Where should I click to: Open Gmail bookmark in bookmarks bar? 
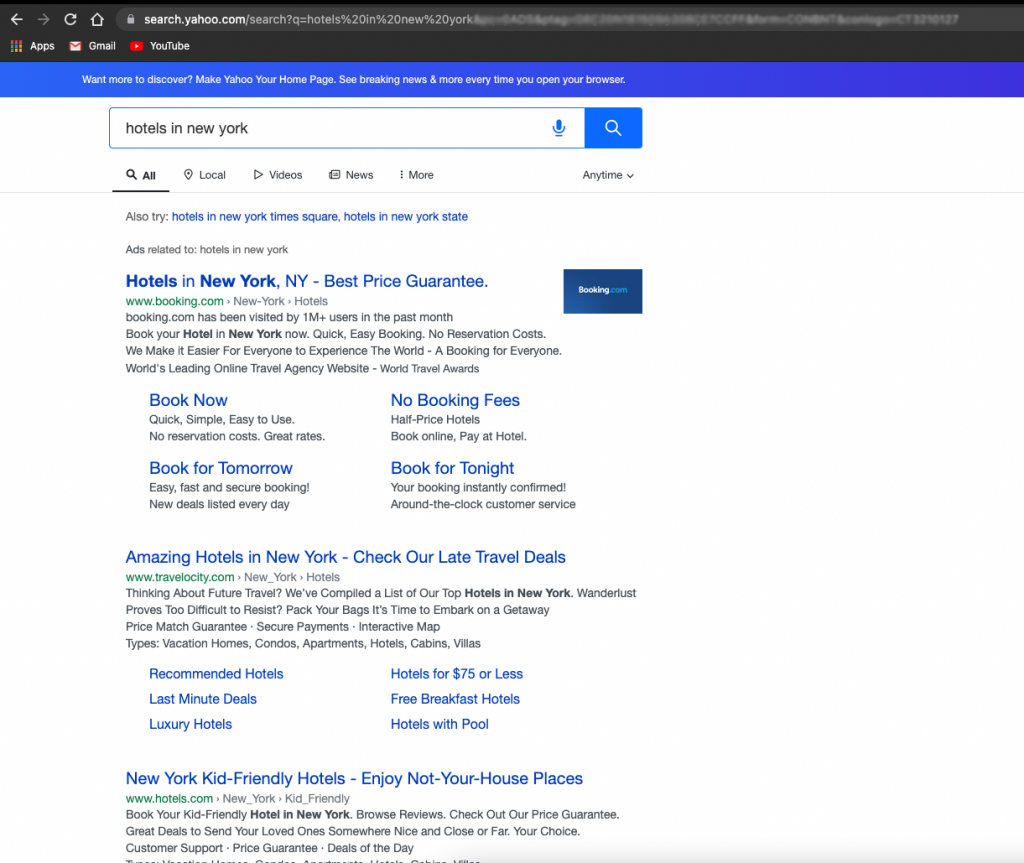(92, 46)
